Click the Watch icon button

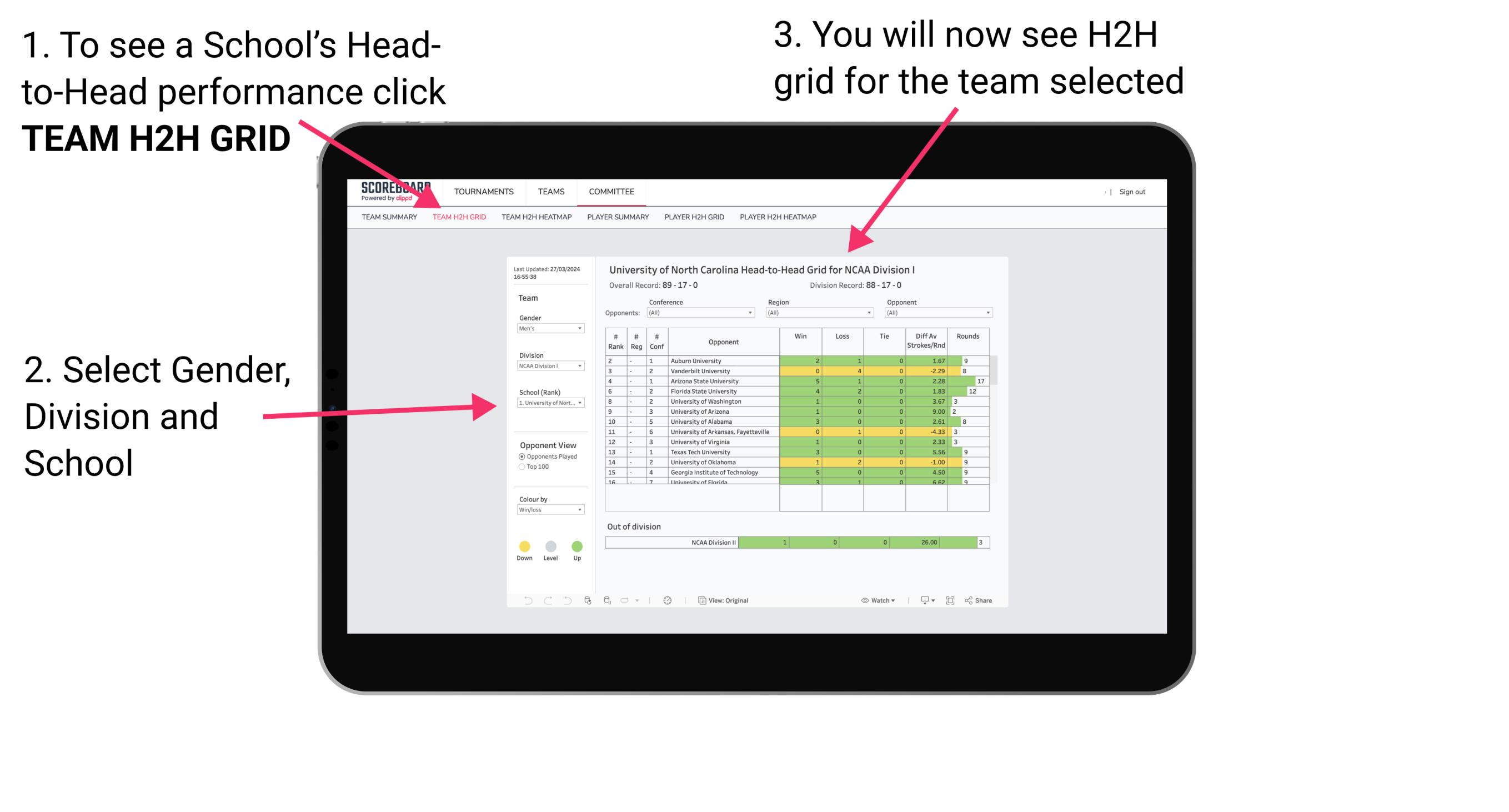[874, 600]
